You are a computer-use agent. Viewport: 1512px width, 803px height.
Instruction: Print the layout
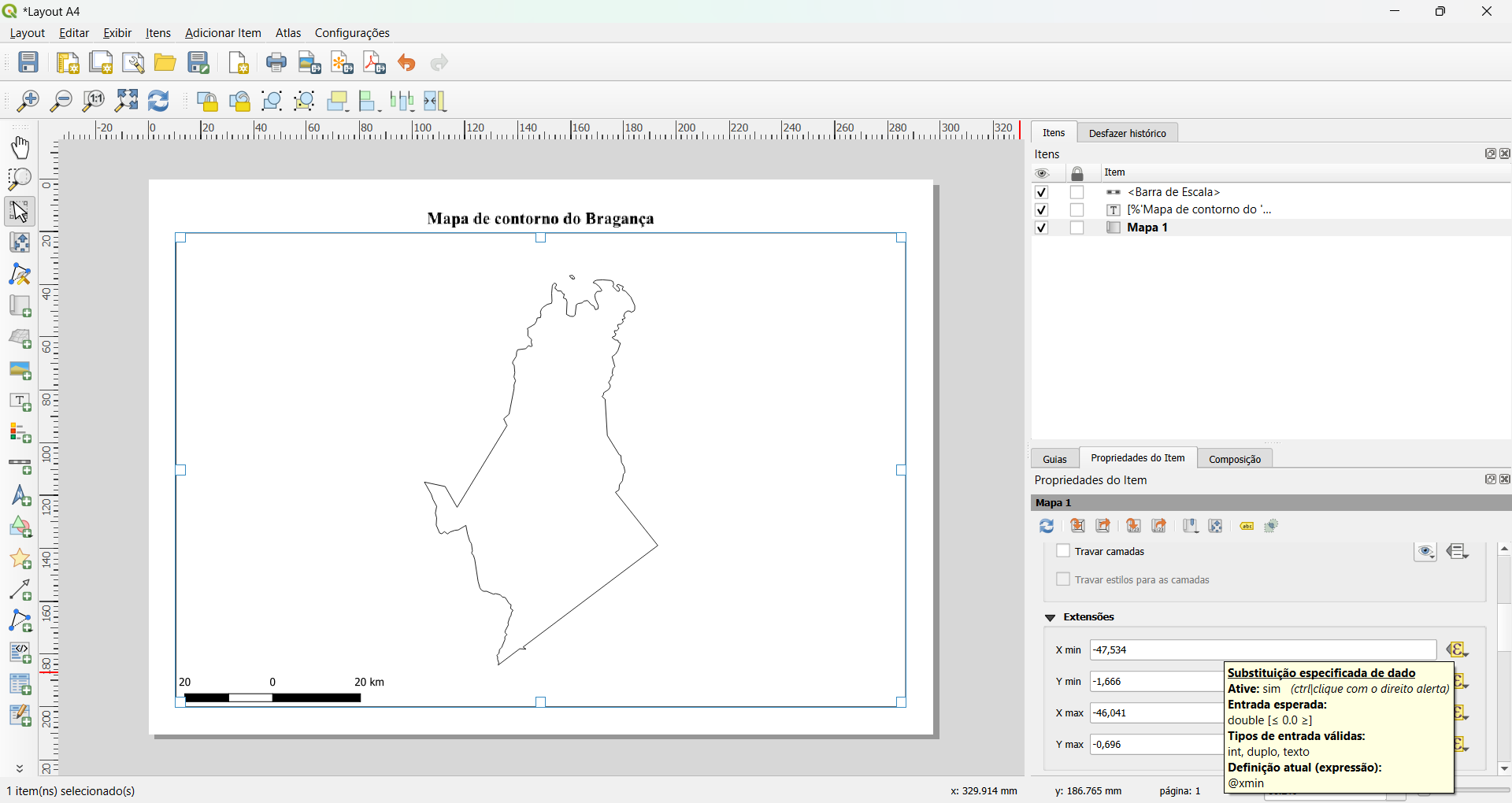[276, 62]
